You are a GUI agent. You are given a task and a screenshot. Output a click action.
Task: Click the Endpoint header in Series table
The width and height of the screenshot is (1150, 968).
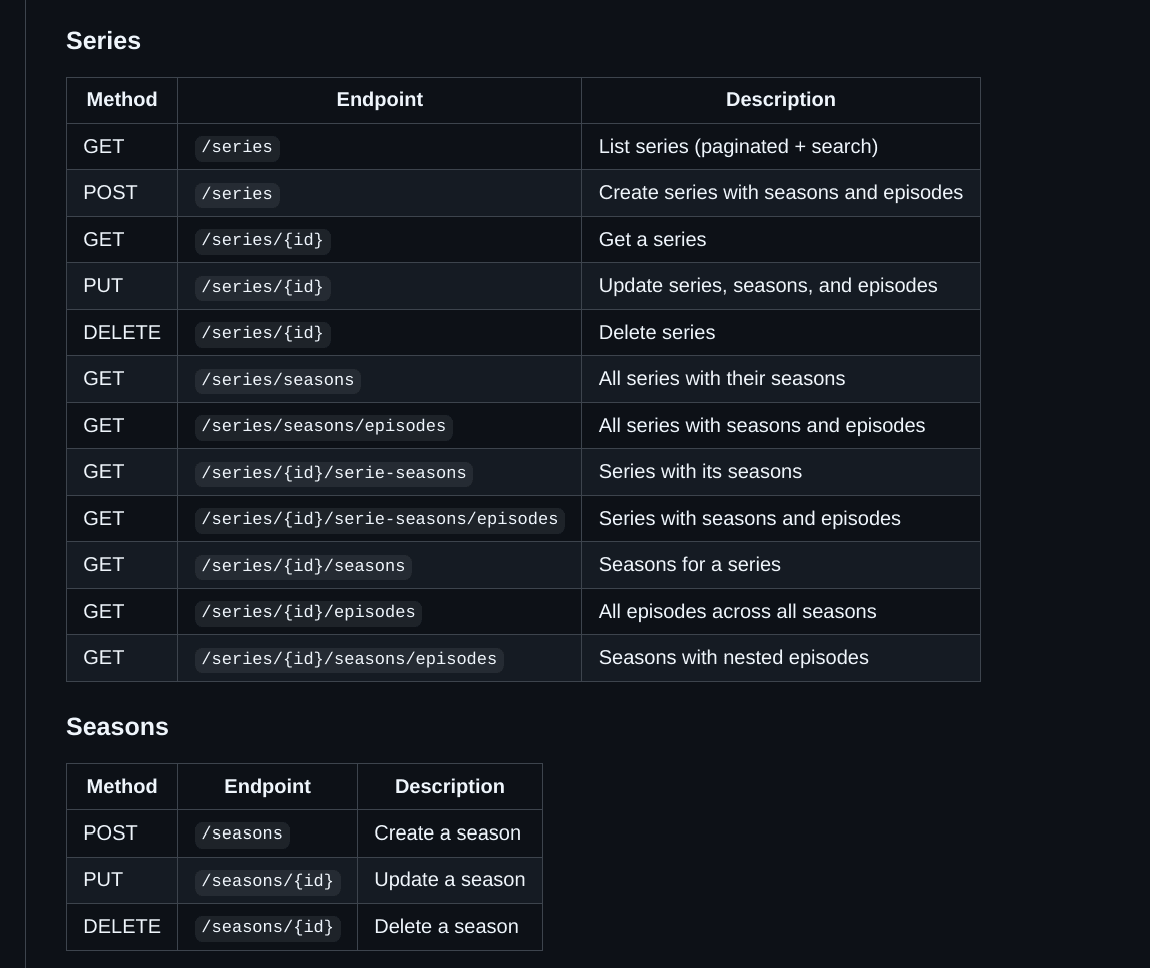click(379, 100)
